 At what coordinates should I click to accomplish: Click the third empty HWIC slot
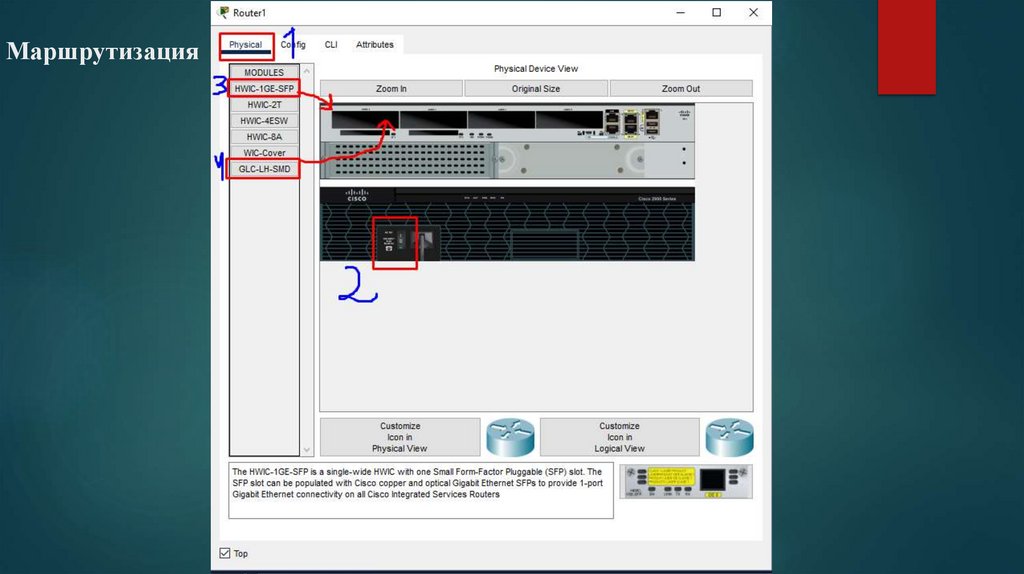[501, 120]
